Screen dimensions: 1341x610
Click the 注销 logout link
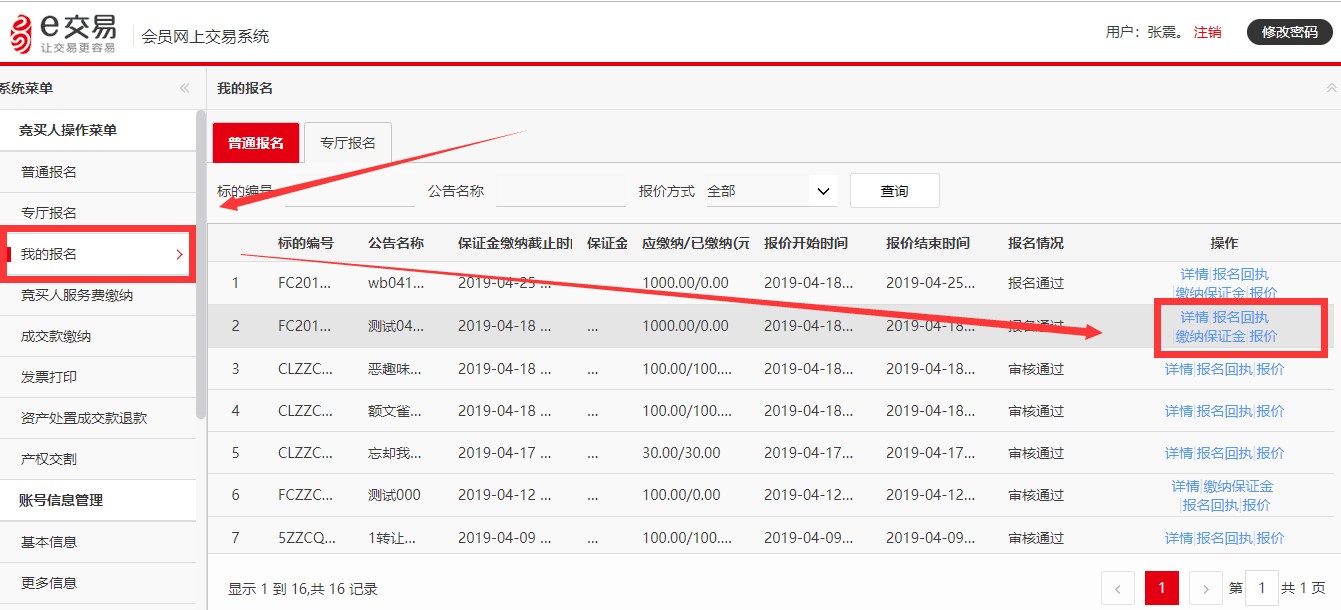coord(1207,32)
